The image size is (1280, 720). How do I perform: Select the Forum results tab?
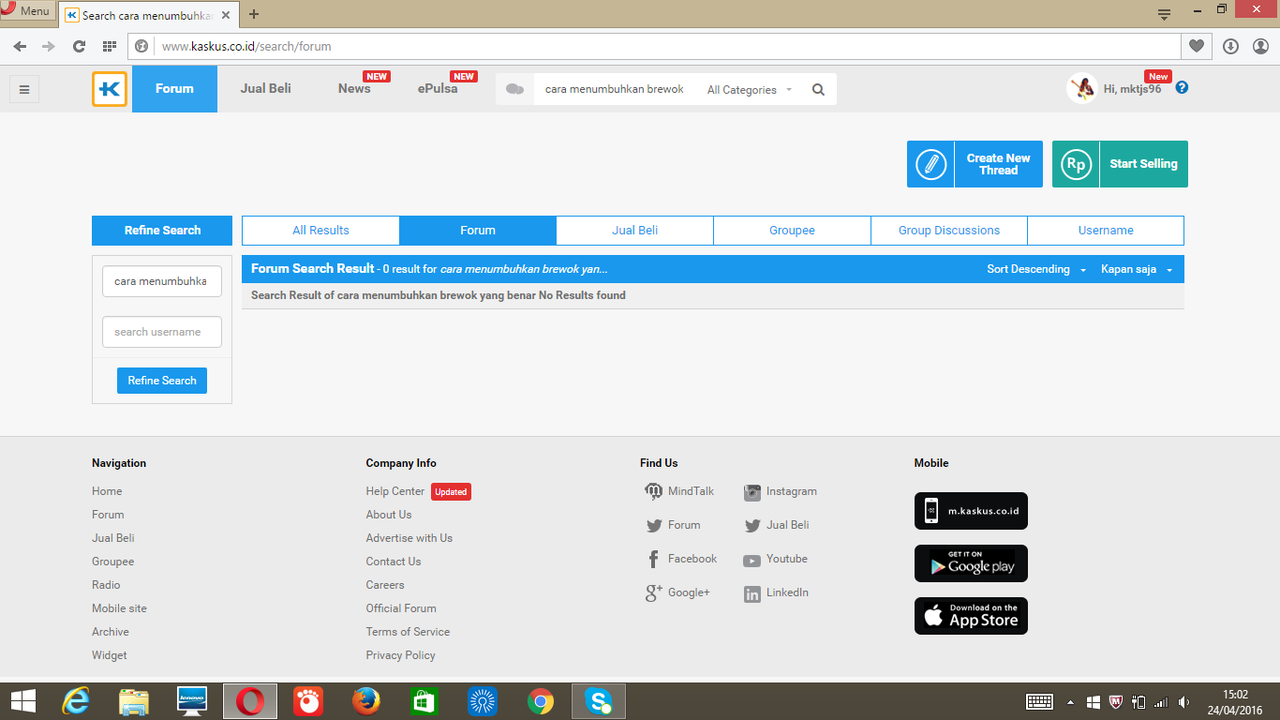478,230
